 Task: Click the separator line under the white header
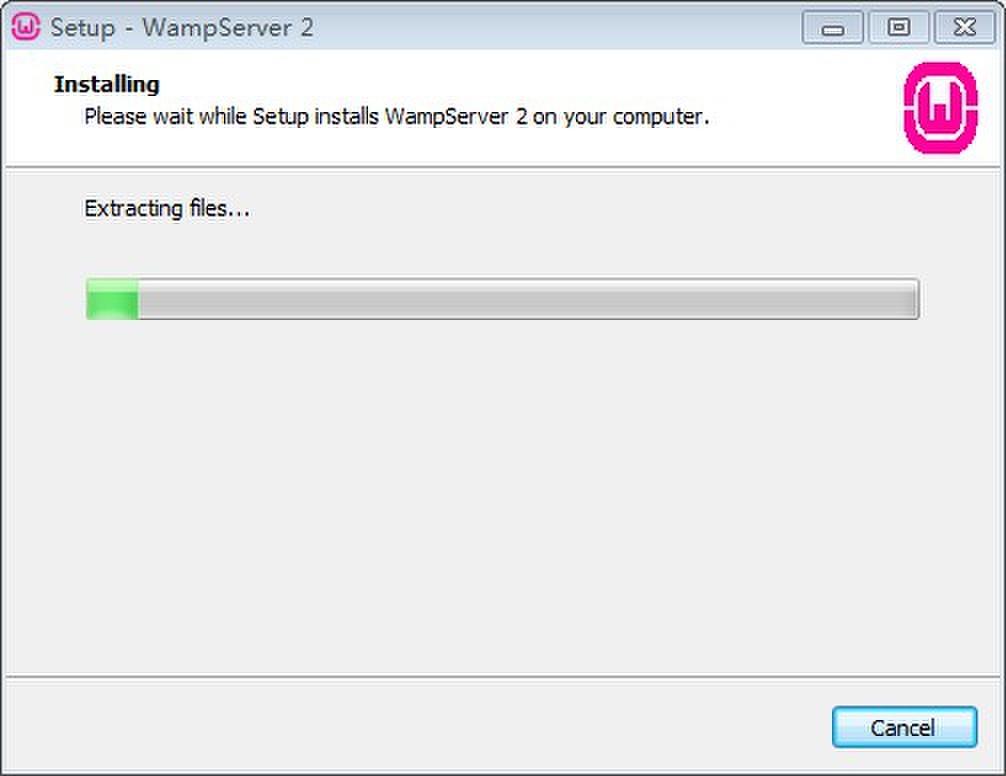point(503,167)
